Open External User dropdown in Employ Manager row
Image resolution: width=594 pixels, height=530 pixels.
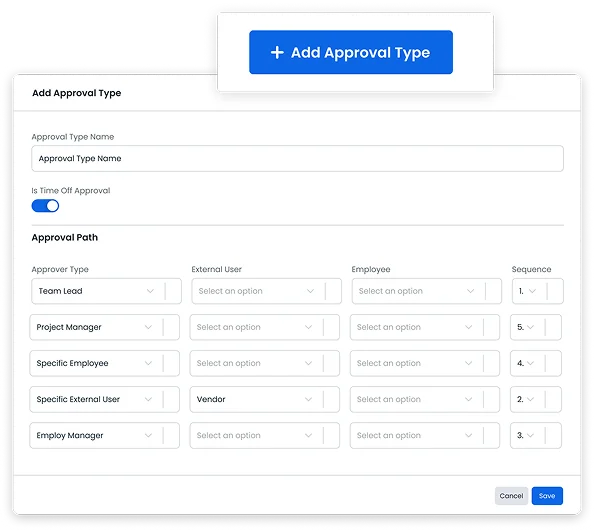[264, 435]
